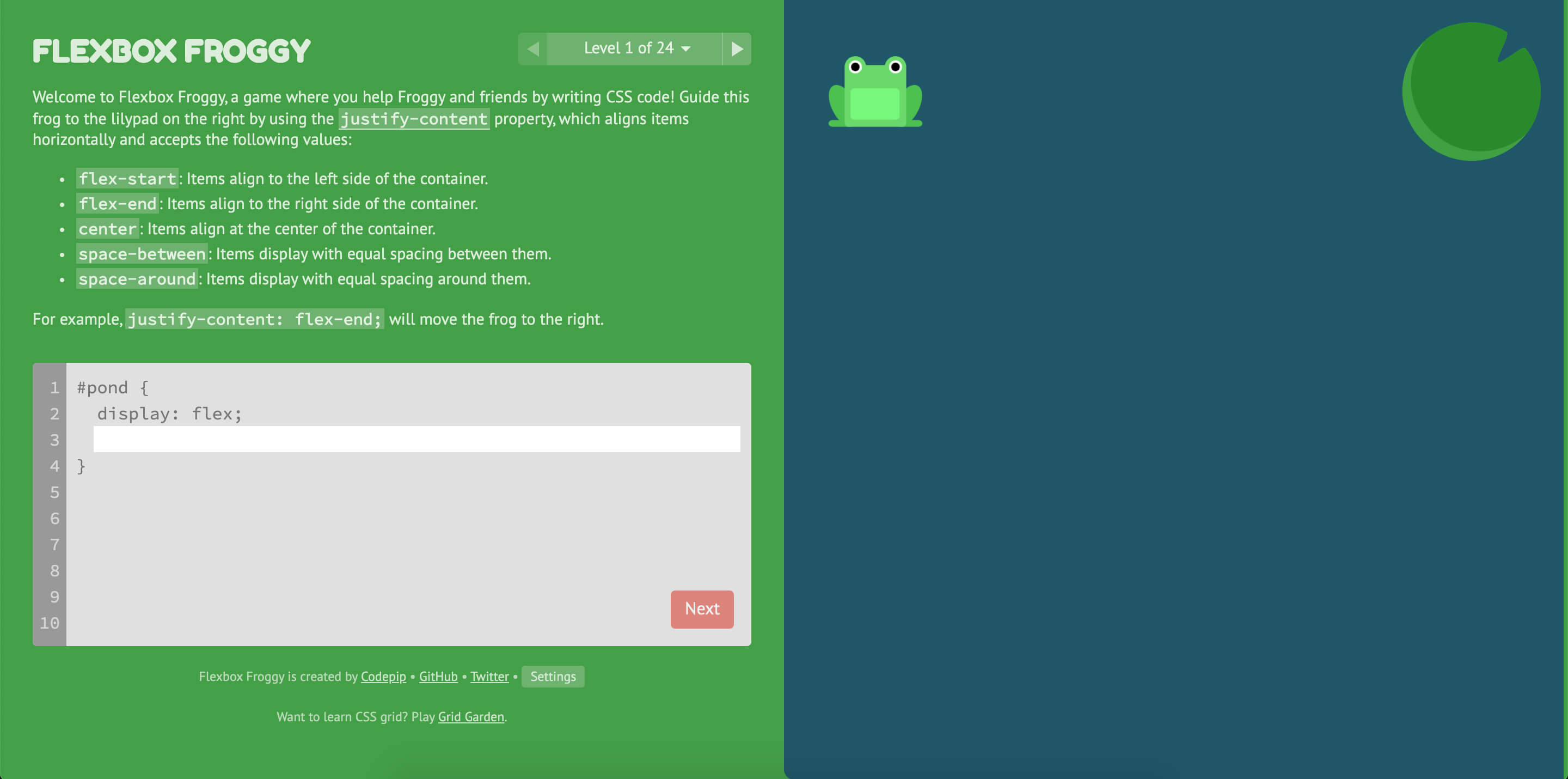The height and width of the screenshot is (779, 1568).
Task: Click the justify-content code input field
Action: (x=415, y=439)
